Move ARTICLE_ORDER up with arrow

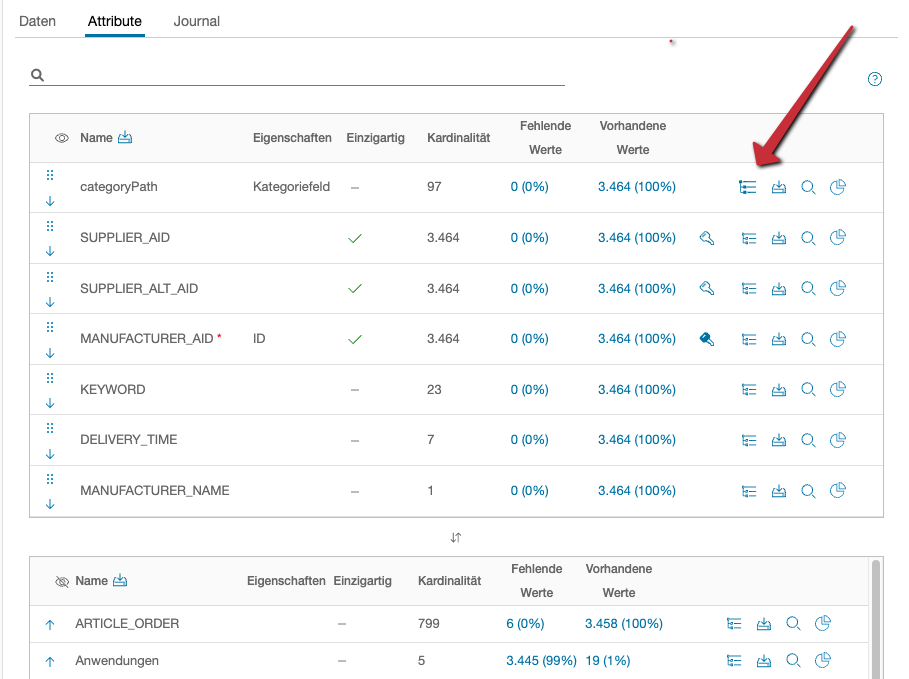[x=50, y=624]
